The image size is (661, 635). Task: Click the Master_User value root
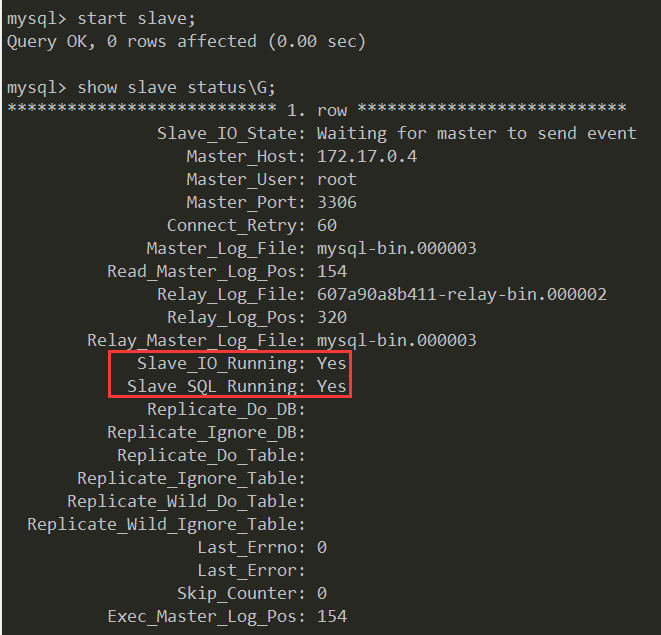[x=337, y=180]
